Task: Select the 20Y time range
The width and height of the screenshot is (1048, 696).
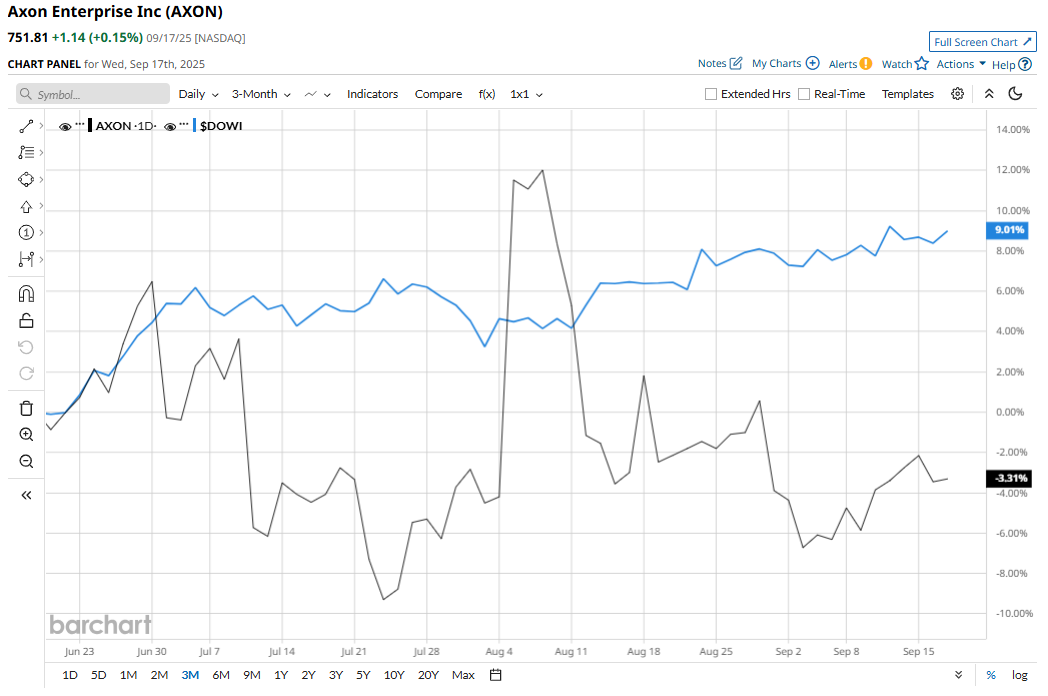Action: pos(428,675)
